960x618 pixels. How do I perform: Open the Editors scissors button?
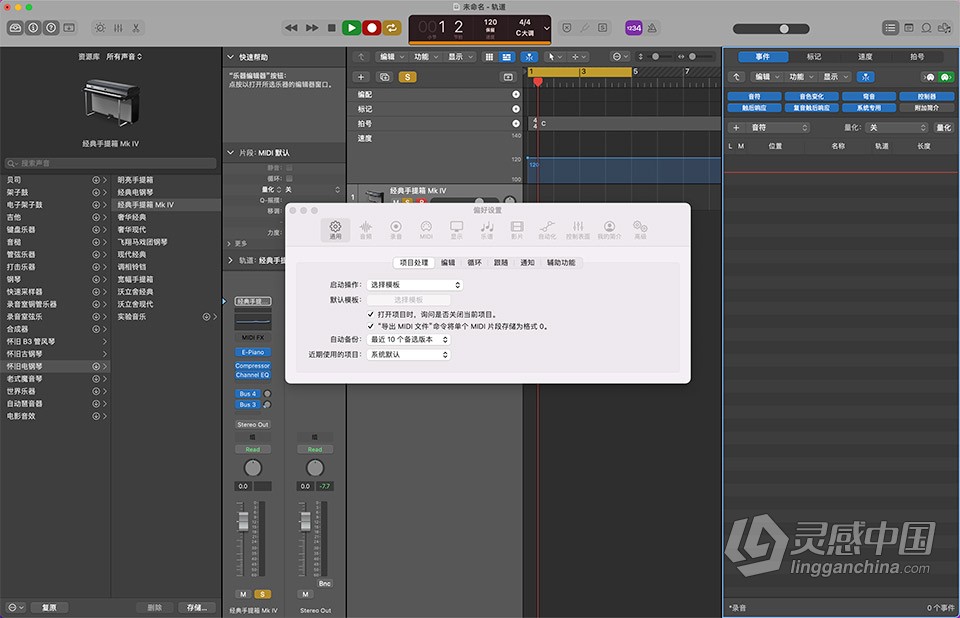[x=136, y=28]
